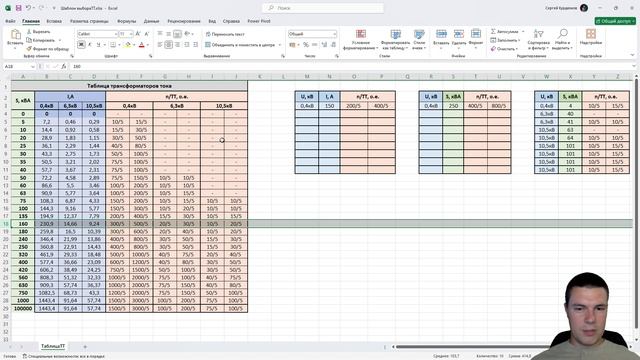Select cell A18 with value 160
The height and width of the screenshot is (360, 640).
[x=23, y=224]
